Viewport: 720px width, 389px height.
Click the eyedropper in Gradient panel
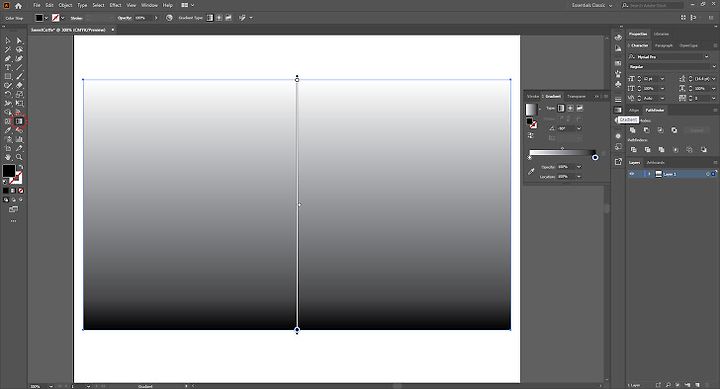(x=531, y=171)
